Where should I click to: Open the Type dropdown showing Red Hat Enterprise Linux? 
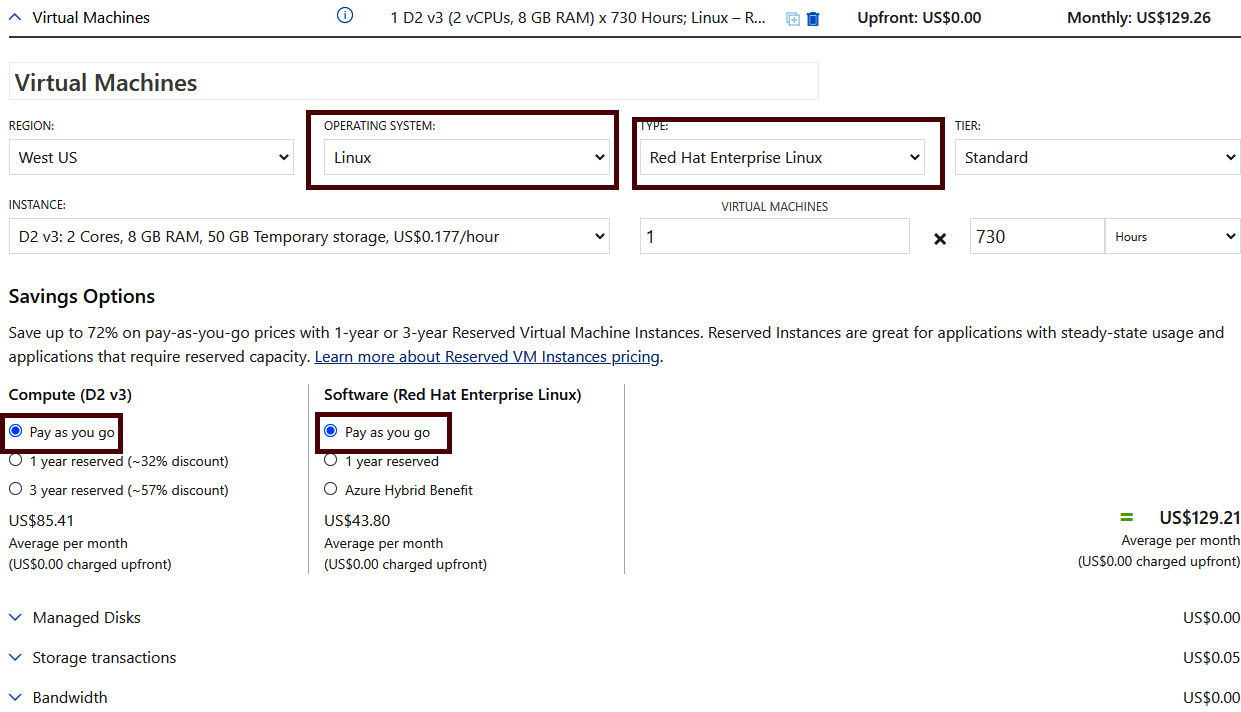pyautogui.click(x=782, y=157)
